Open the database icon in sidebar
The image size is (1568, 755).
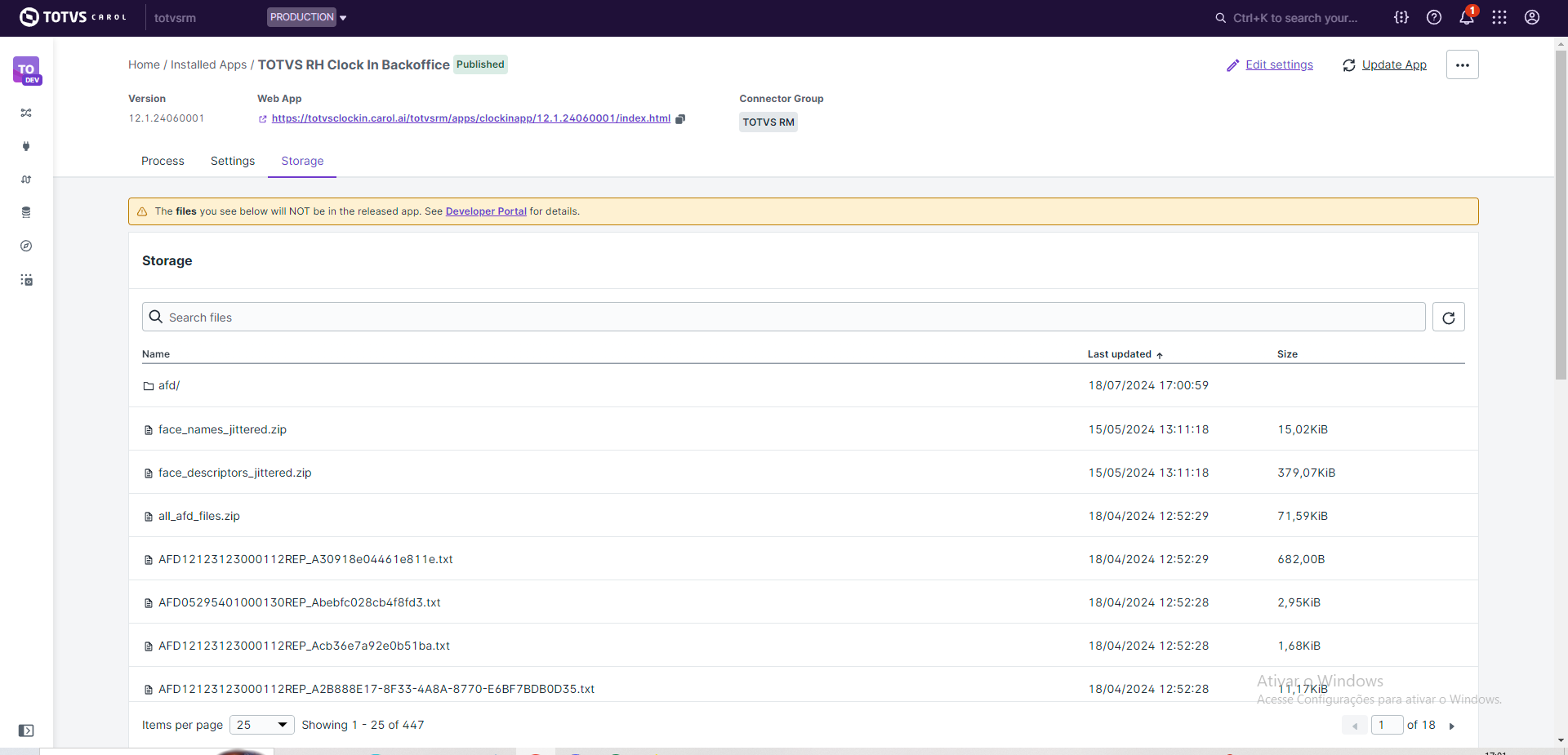(26, 212)
